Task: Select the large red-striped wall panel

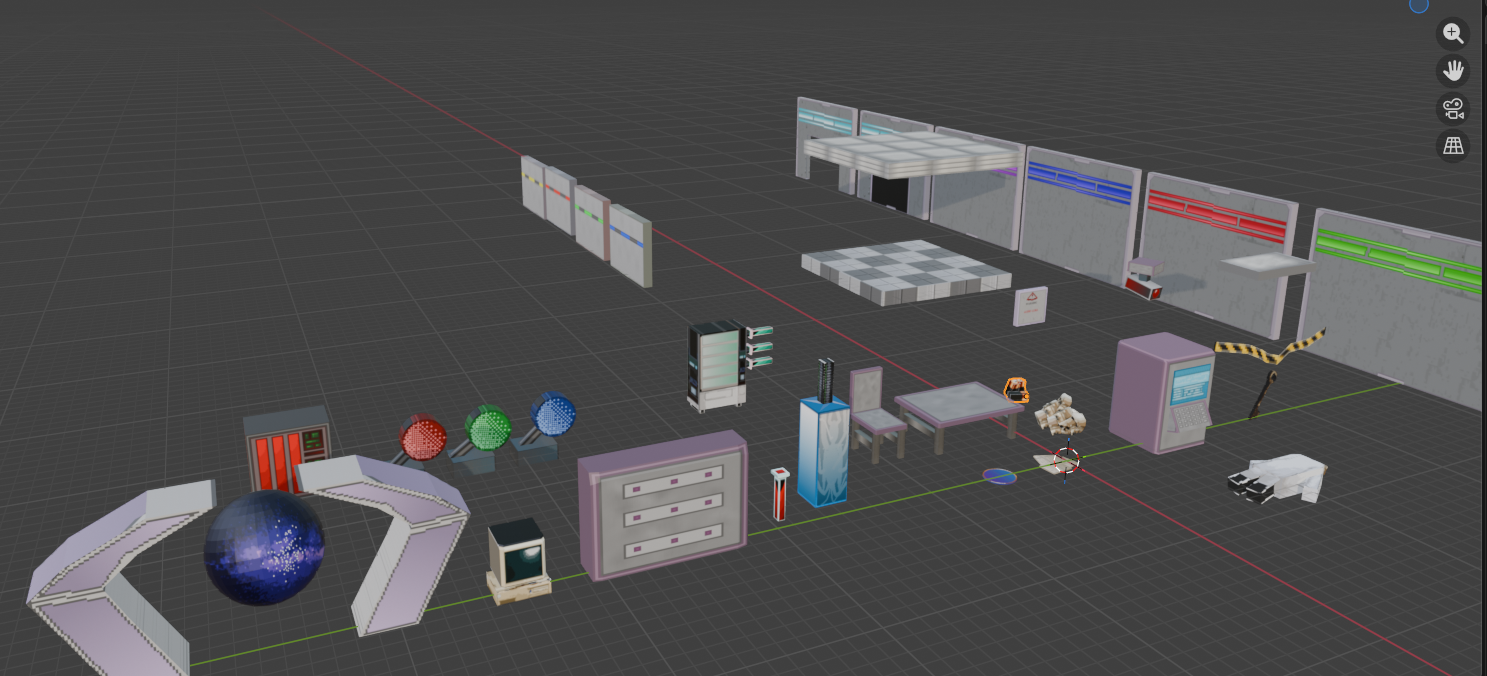Action: click(1217, 254)
